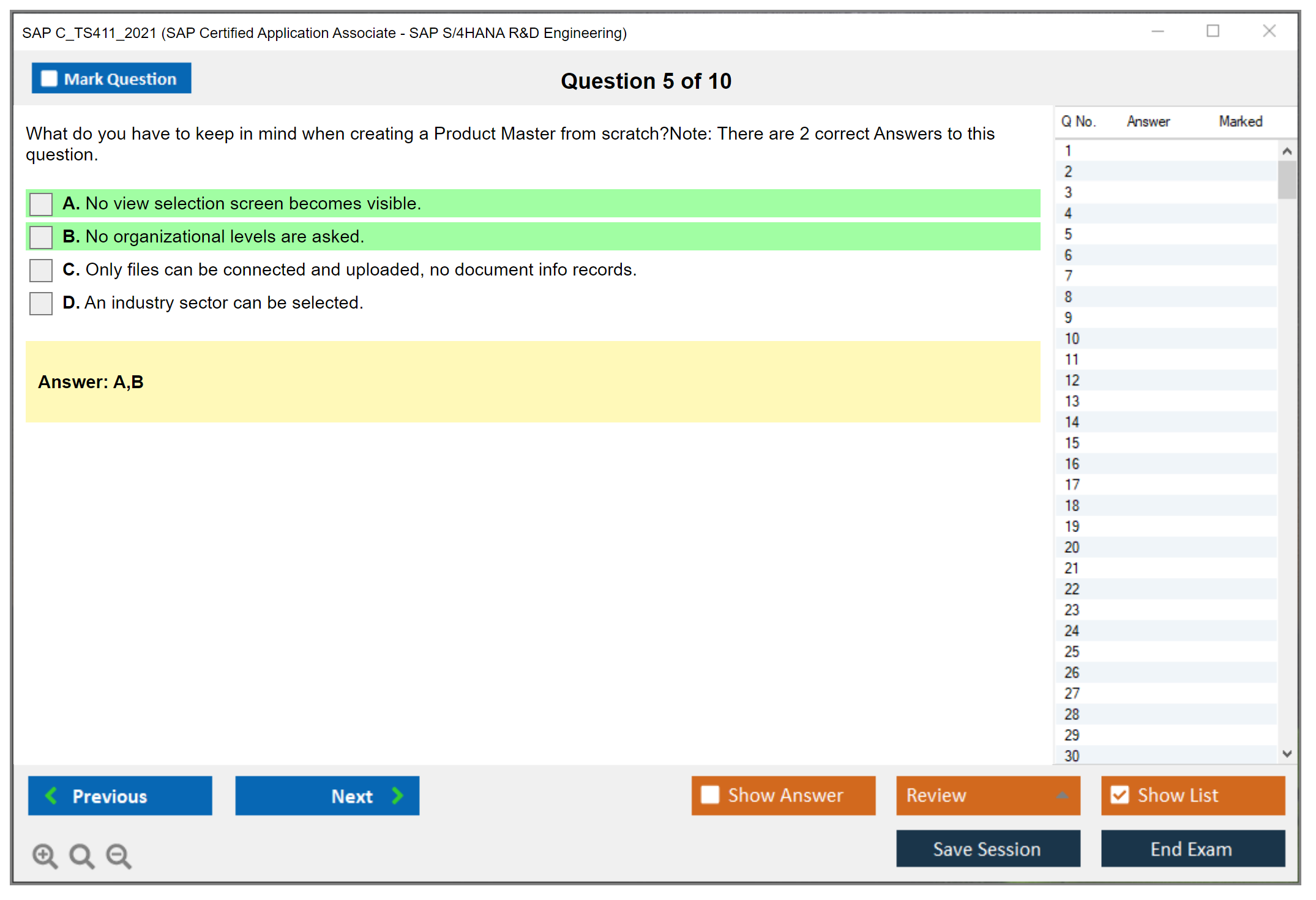Expand the Review dropdown arrow
Viewport: 1316px width, 900px height.
[x=1062, y=795]
